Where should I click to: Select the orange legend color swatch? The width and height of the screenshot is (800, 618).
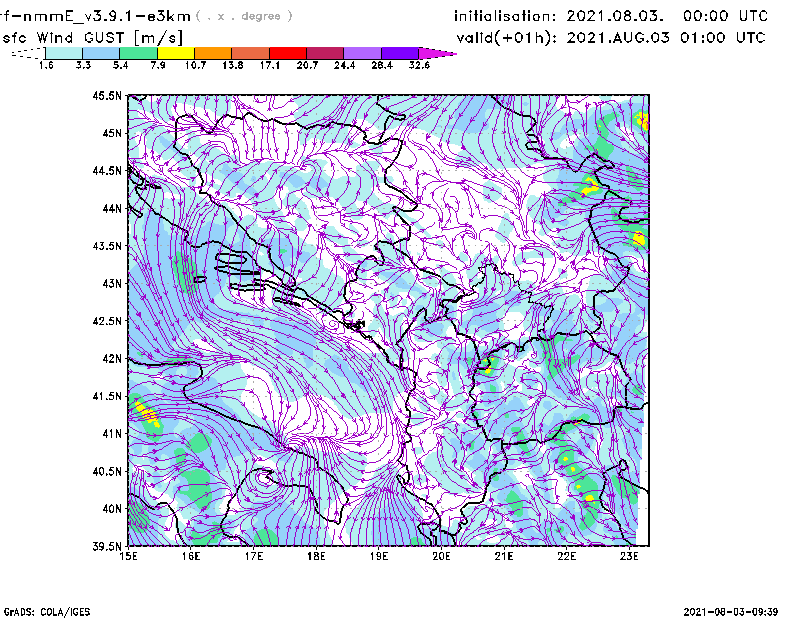tap(213, 53)
